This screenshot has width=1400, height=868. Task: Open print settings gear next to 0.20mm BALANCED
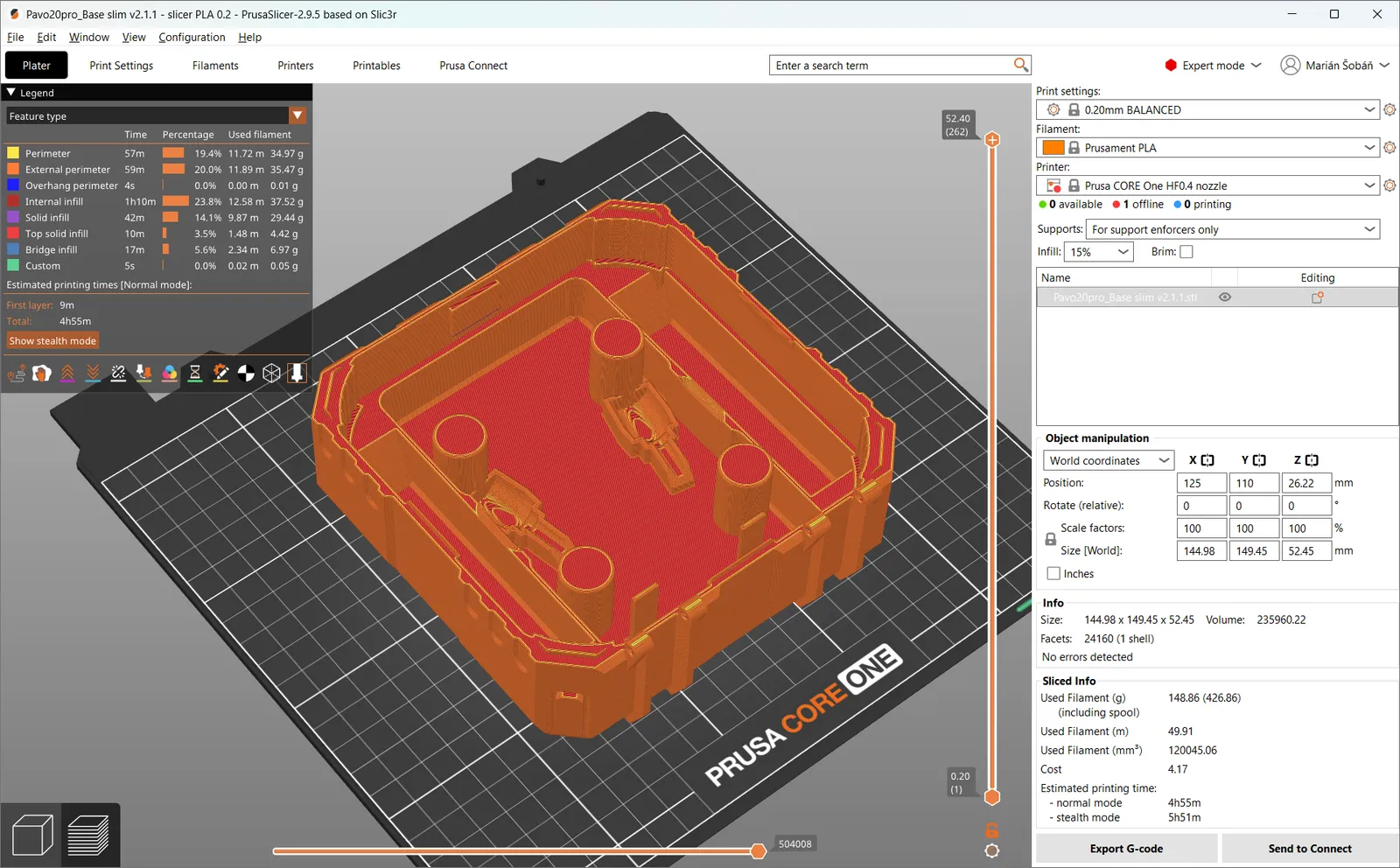[1389, 109]
